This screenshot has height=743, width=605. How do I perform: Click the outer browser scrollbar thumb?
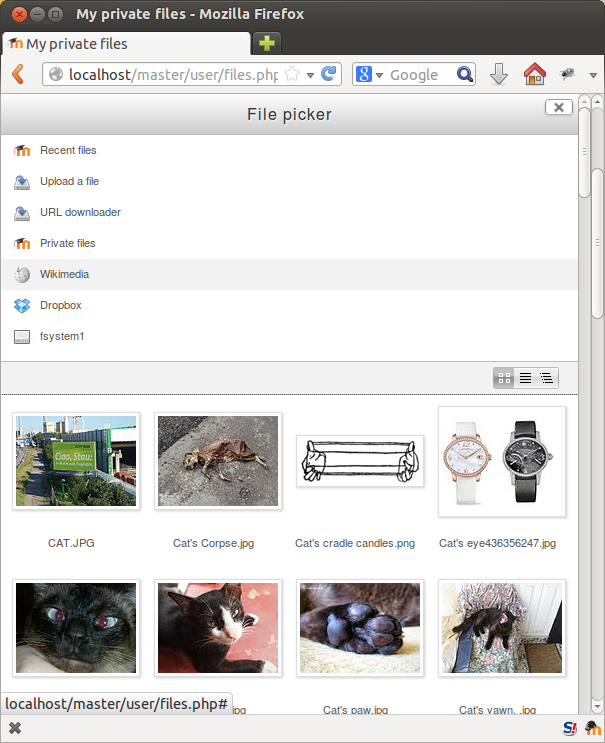tap(597, 243)
